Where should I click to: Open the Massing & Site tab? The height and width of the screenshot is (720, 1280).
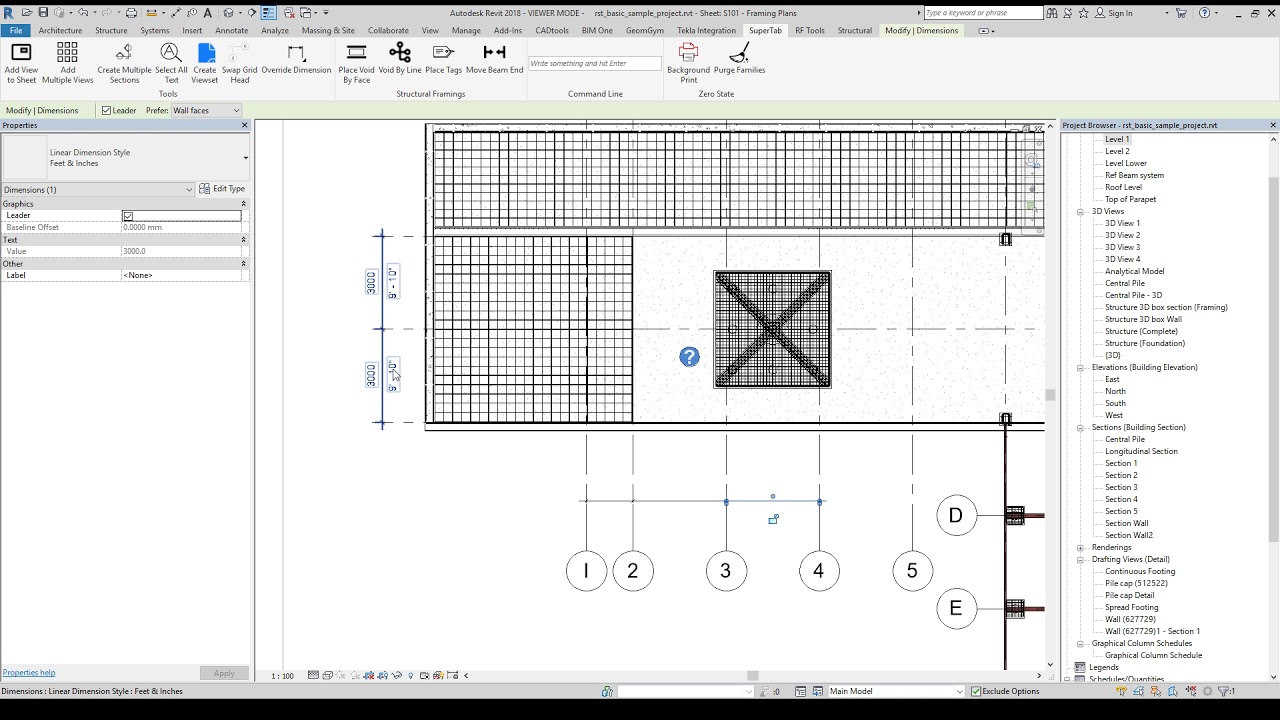[328, 31]
